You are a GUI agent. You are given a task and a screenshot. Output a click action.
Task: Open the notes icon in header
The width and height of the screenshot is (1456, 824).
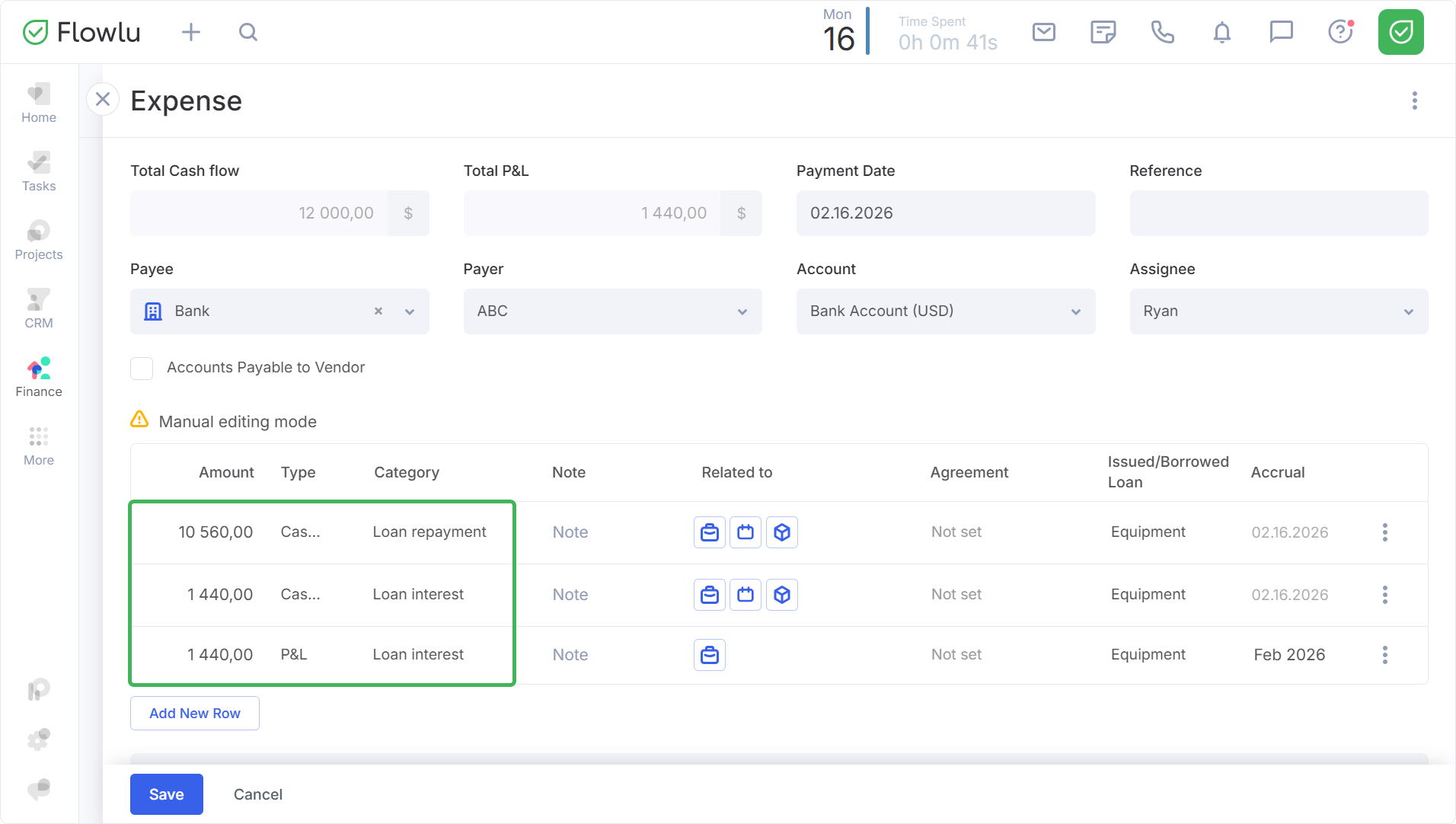(1103, 32)
